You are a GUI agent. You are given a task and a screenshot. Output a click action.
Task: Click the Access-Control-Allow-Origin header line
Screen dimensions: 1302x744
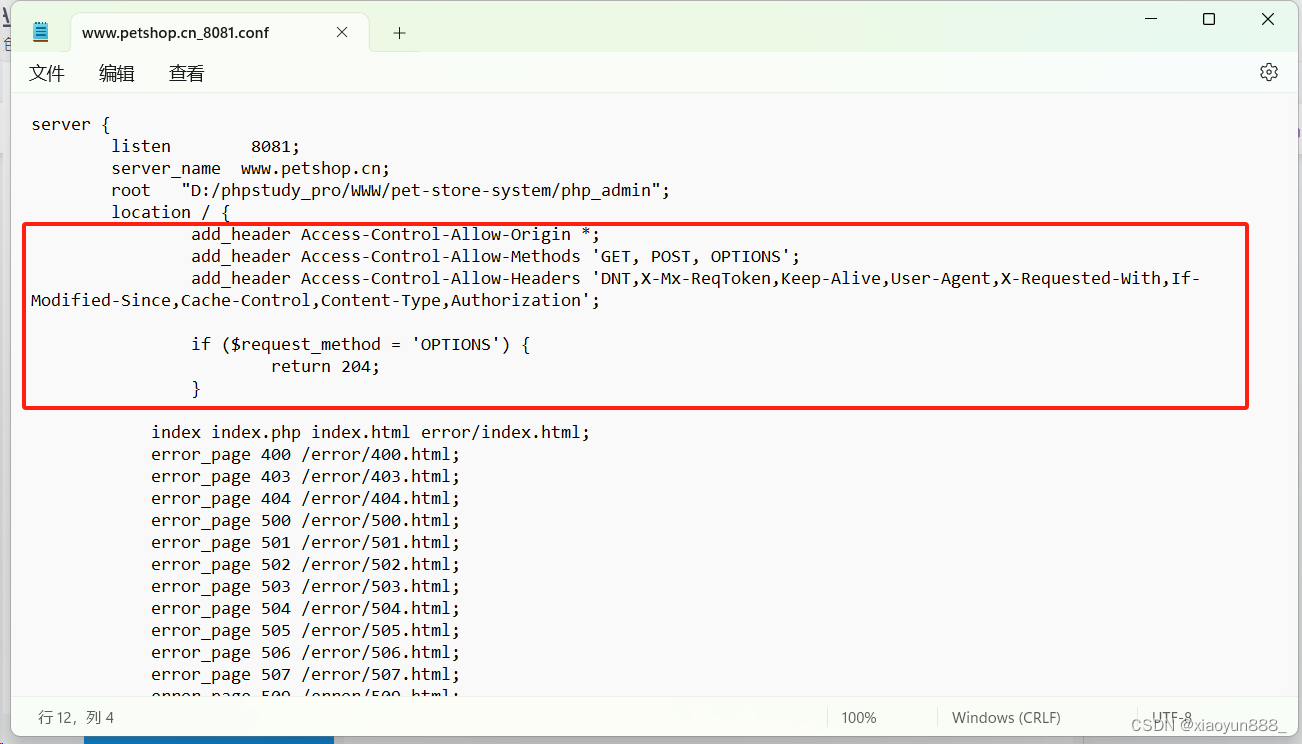coord(395,234)
